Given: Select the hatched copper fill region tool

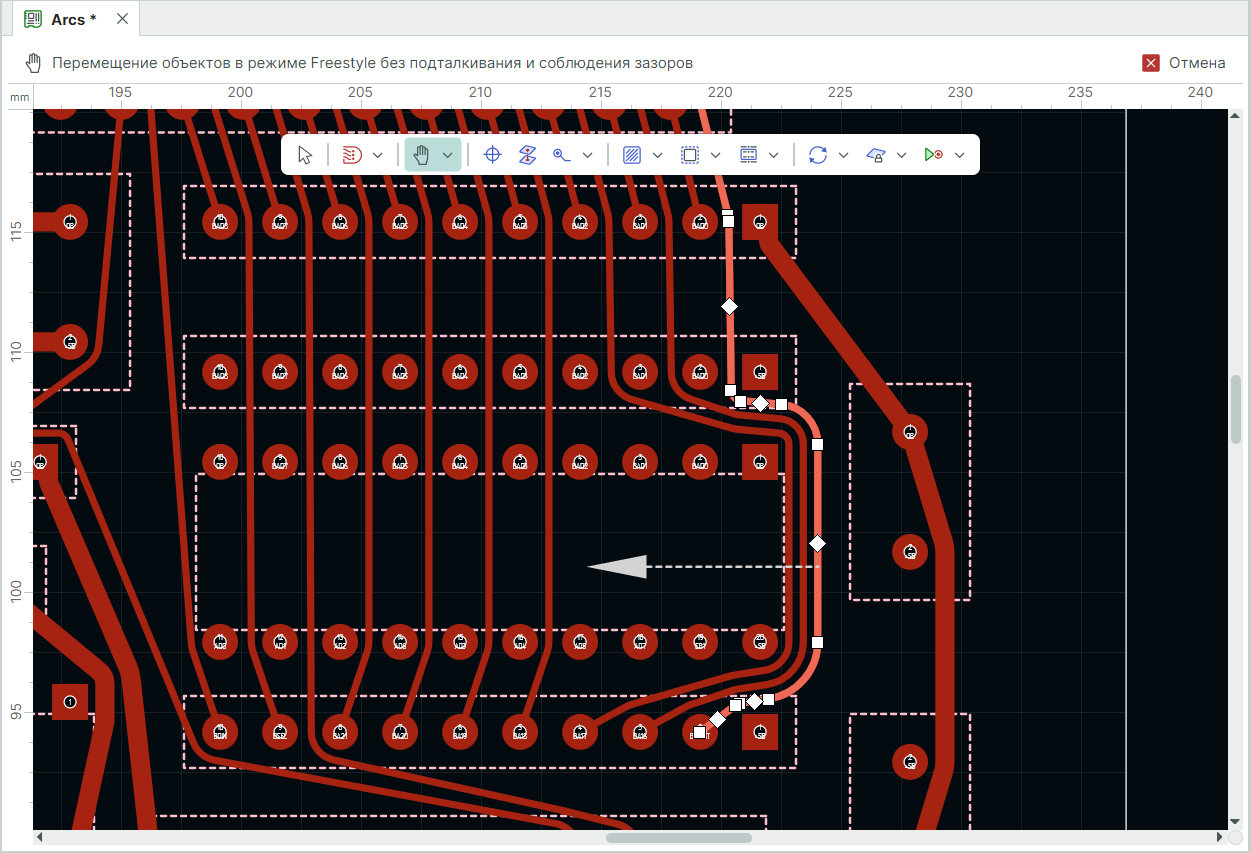Looking at the screenshot, I should [x=632, y=155].
